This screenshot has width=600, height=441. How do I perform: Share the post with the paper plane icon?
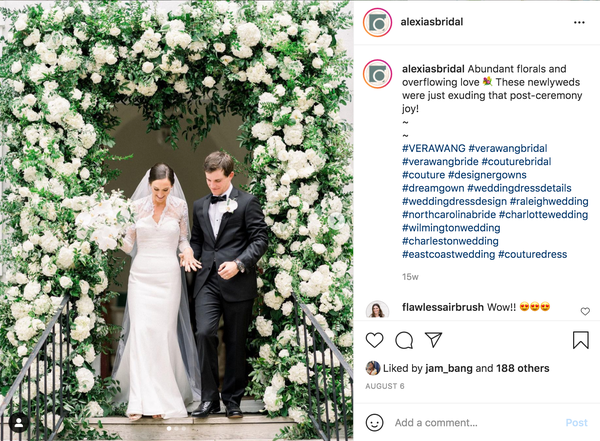point(434,340)
